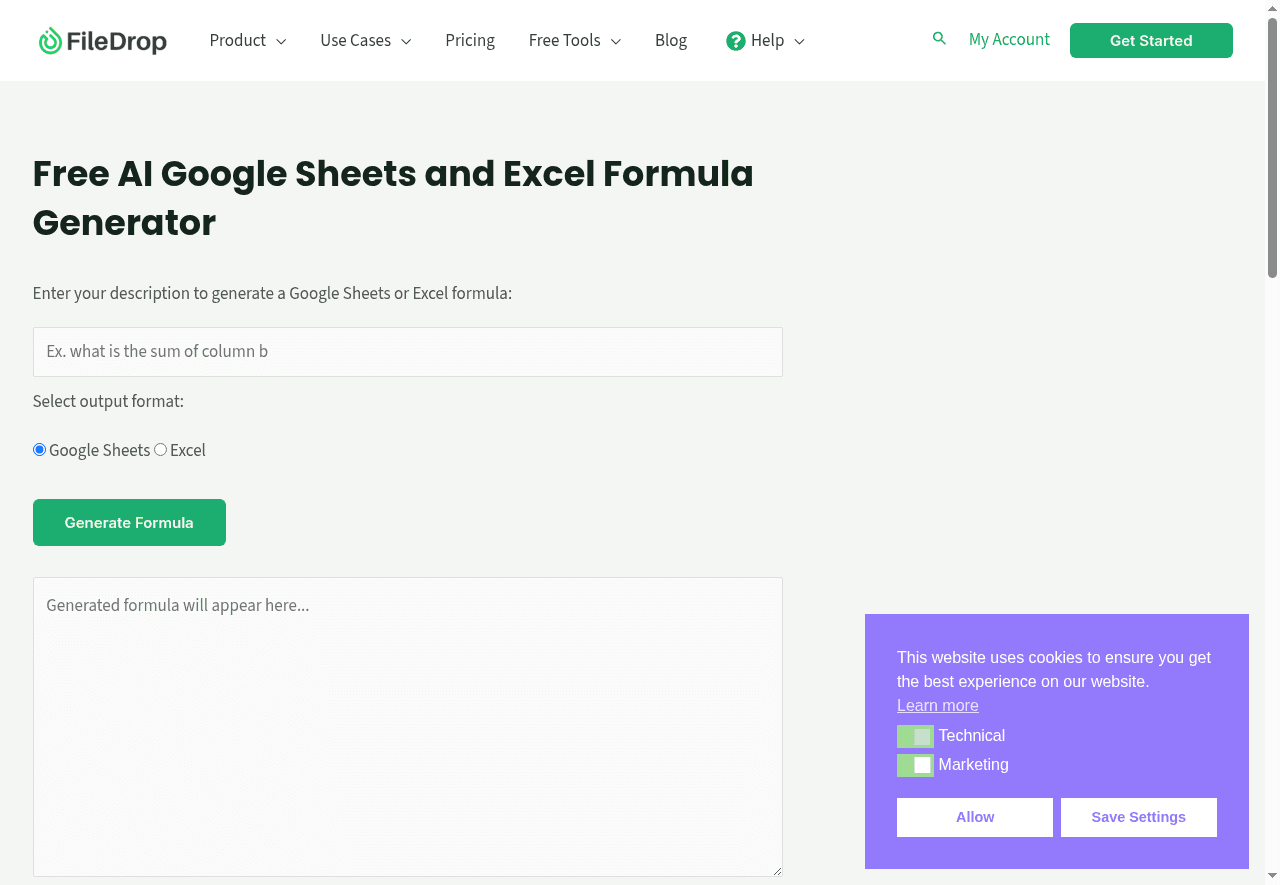Toggle the Technical cookies switch
The image size is (1280, 885).
tap(915, 737)
